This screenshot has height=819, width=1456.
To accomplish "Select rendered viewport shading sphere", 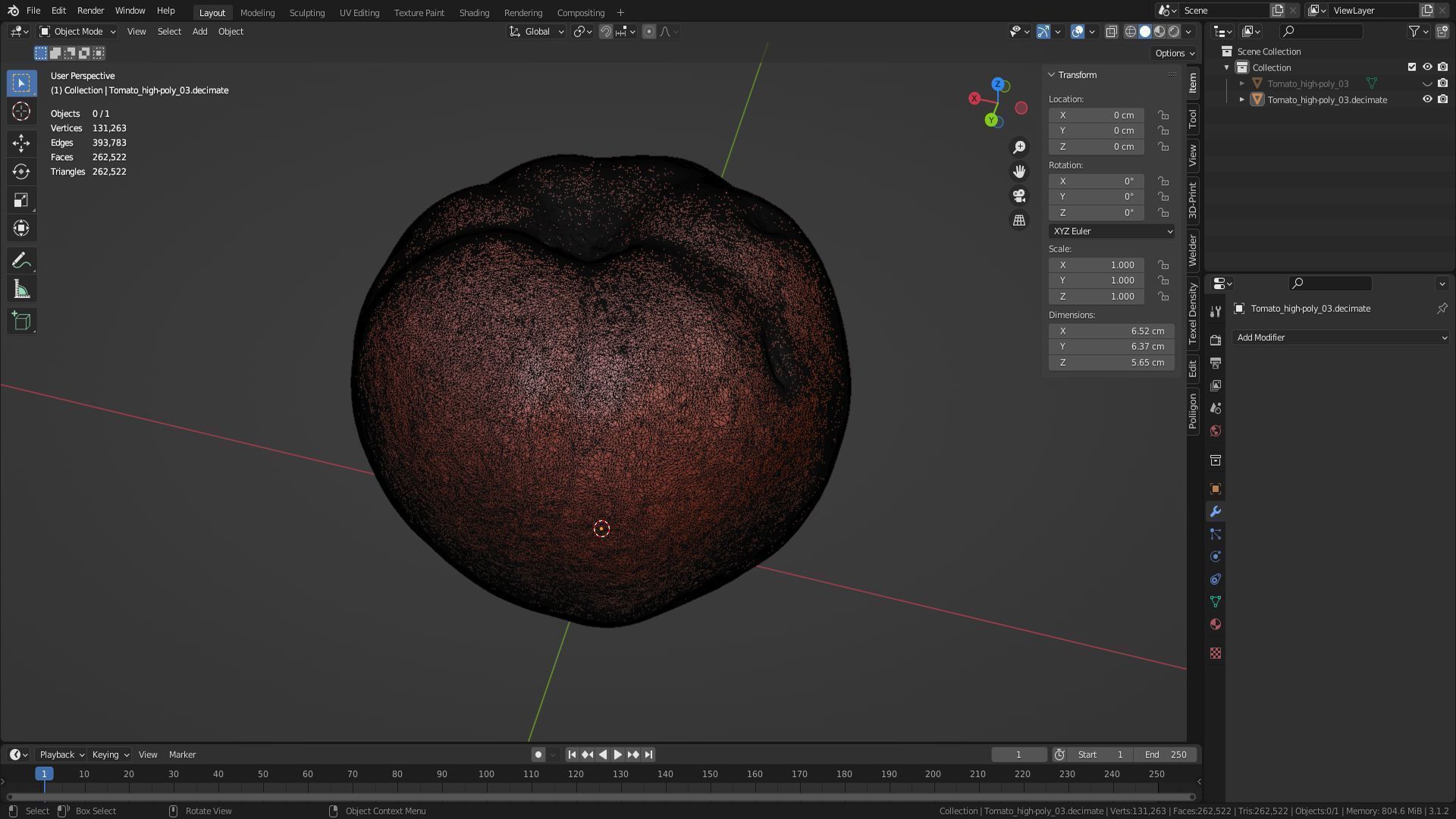I will [1174, 32].
